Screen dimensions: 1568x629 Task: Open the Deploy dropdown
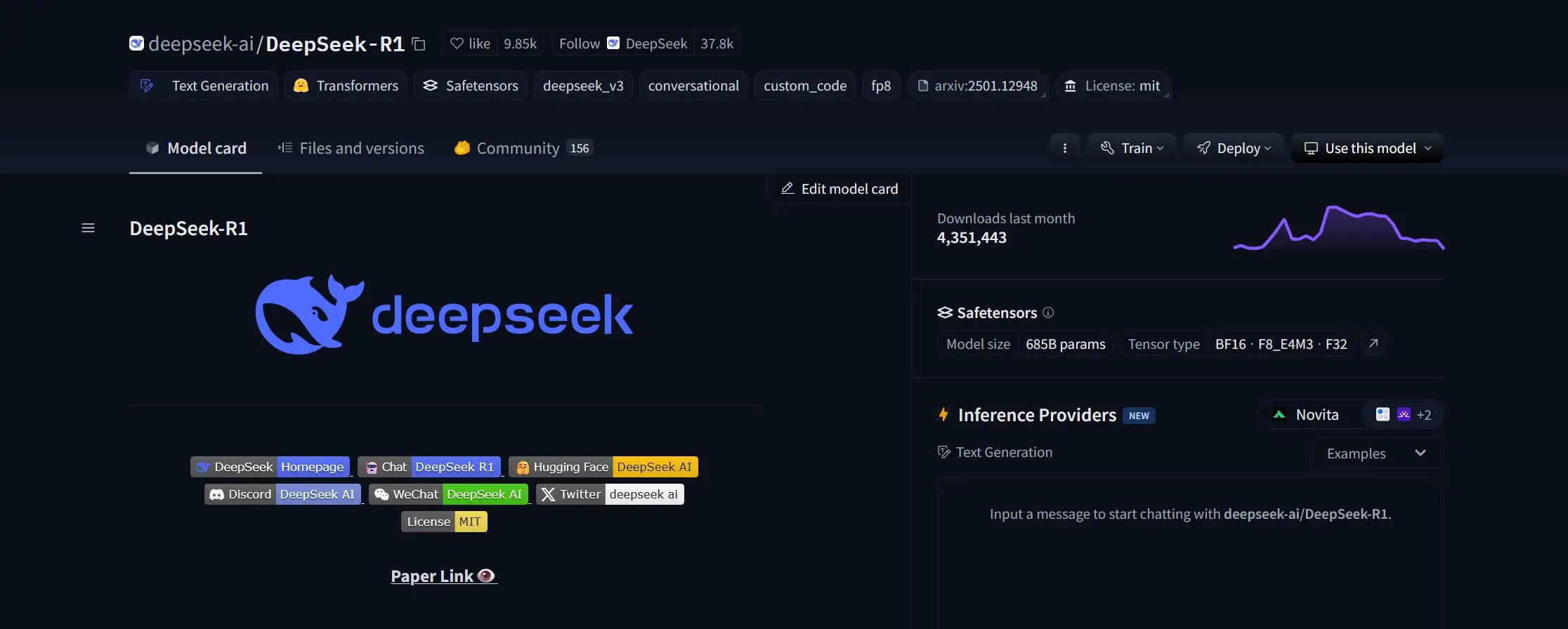[1234, 148]
